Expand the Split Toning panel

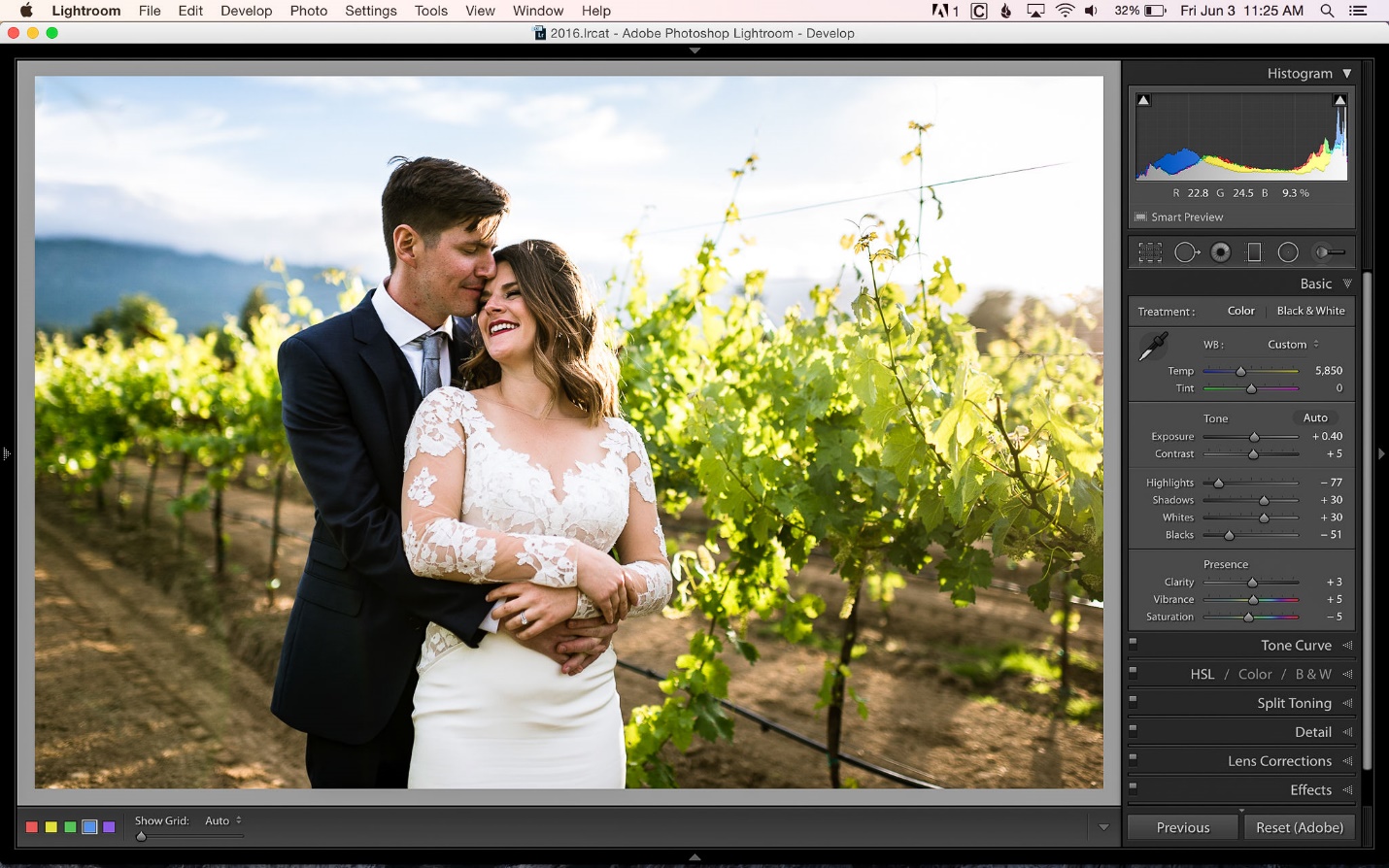click(1347, 704)
